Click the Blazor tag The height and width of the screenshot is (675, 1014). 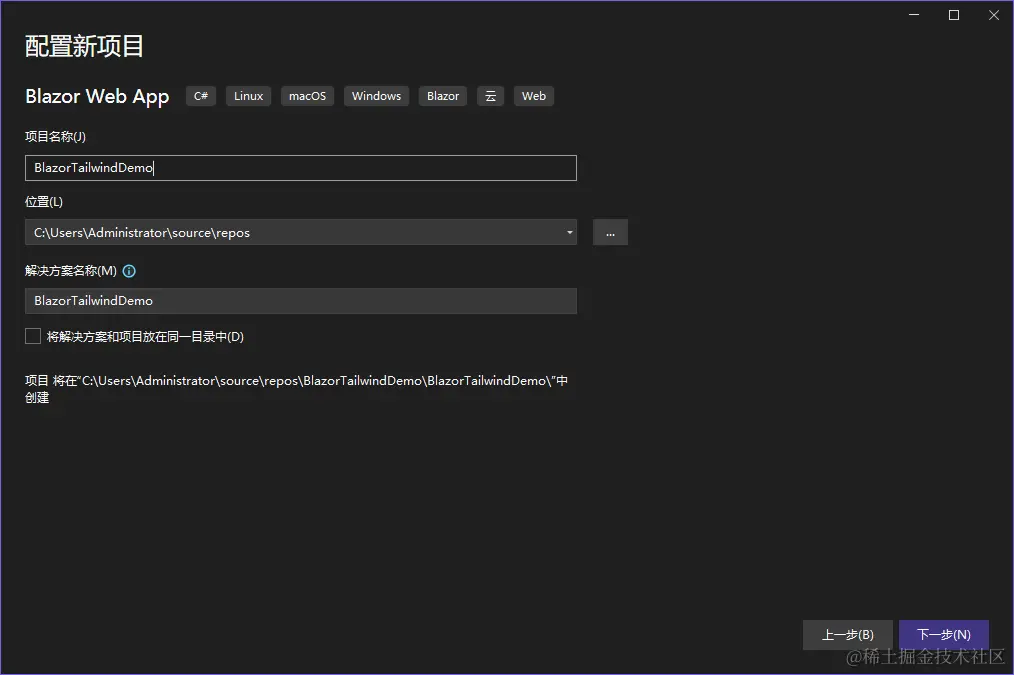(x=443, y=96)
